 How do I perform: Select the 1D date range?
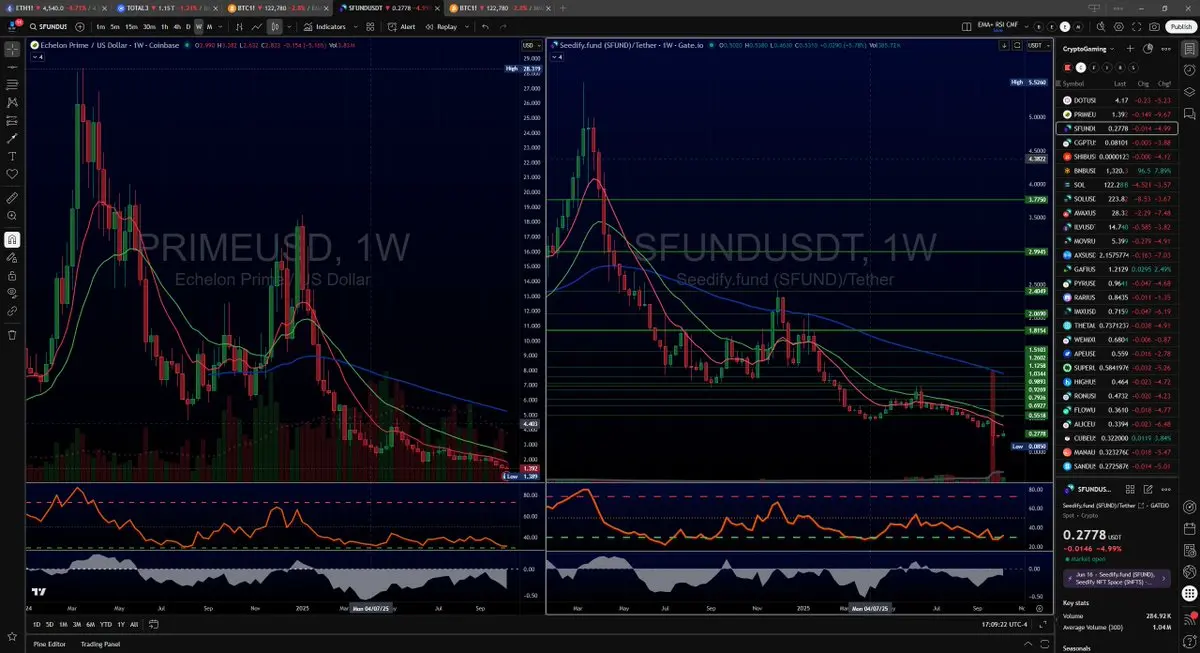coord(37,624)
